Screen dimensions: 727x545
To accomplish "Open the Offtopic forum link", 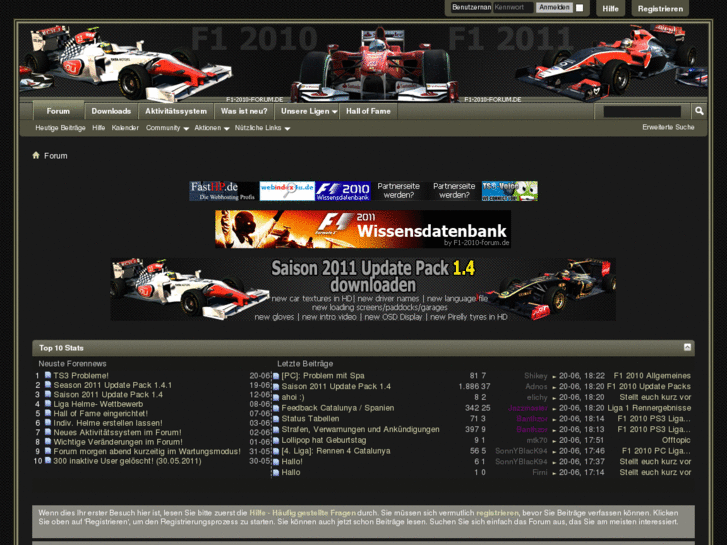I will point(676,440).
